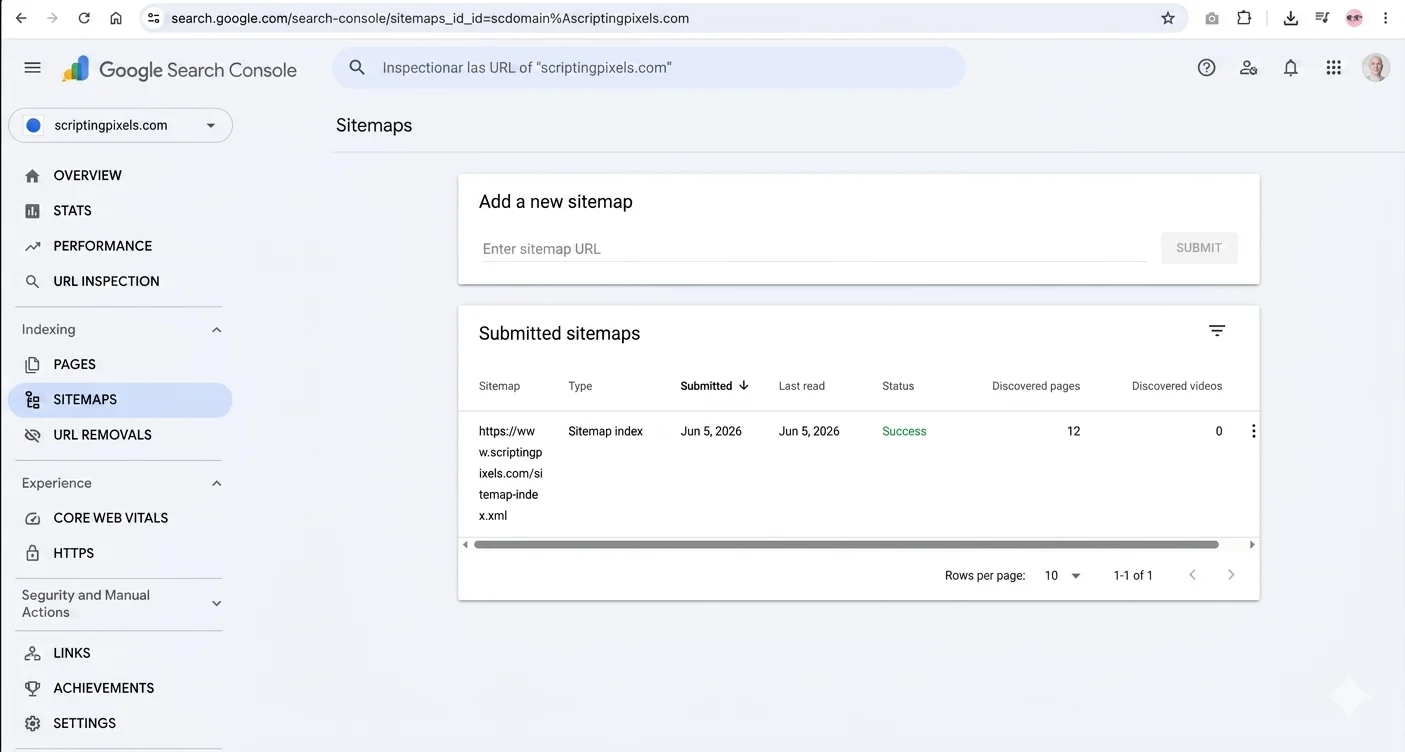
Task: Click the Google Search Console logo
Action: [x=179, y=69]
